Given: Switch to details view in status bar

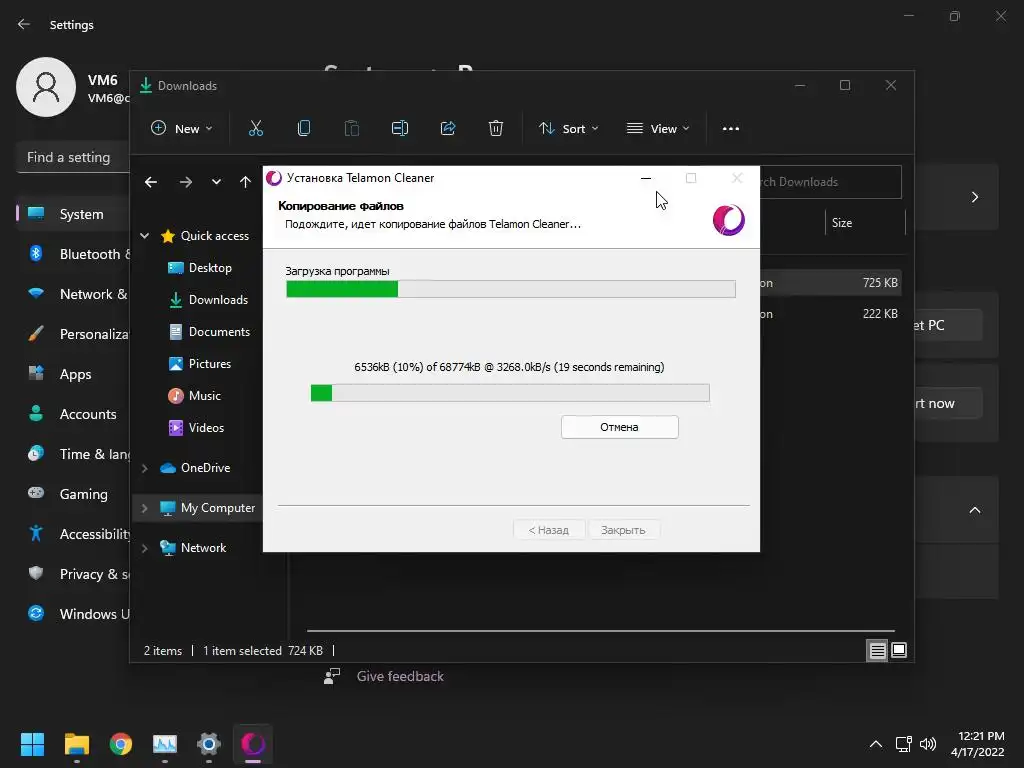Looking at the screenshot, I should tap(877, 650).
